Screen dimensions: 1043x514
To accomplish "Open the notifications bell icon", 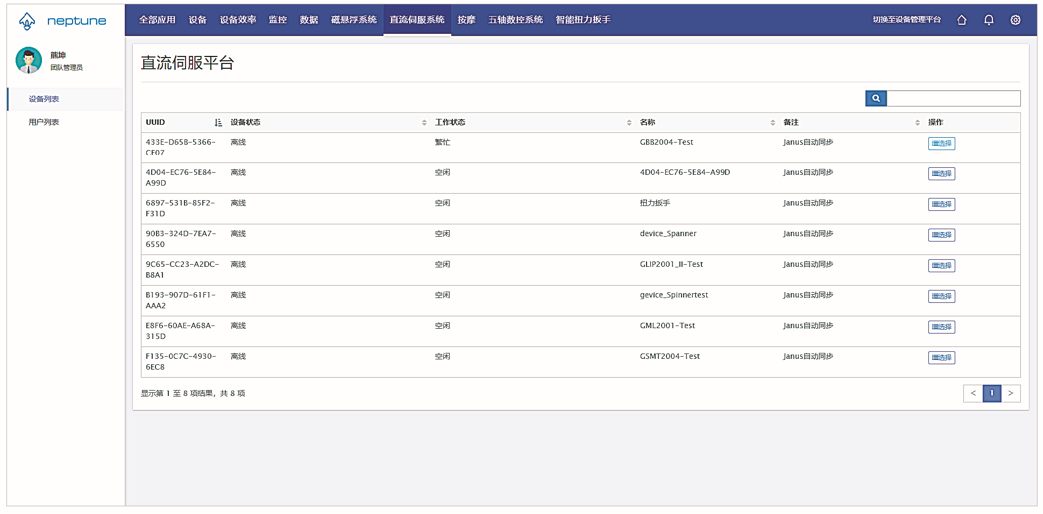I will [988, 20].
